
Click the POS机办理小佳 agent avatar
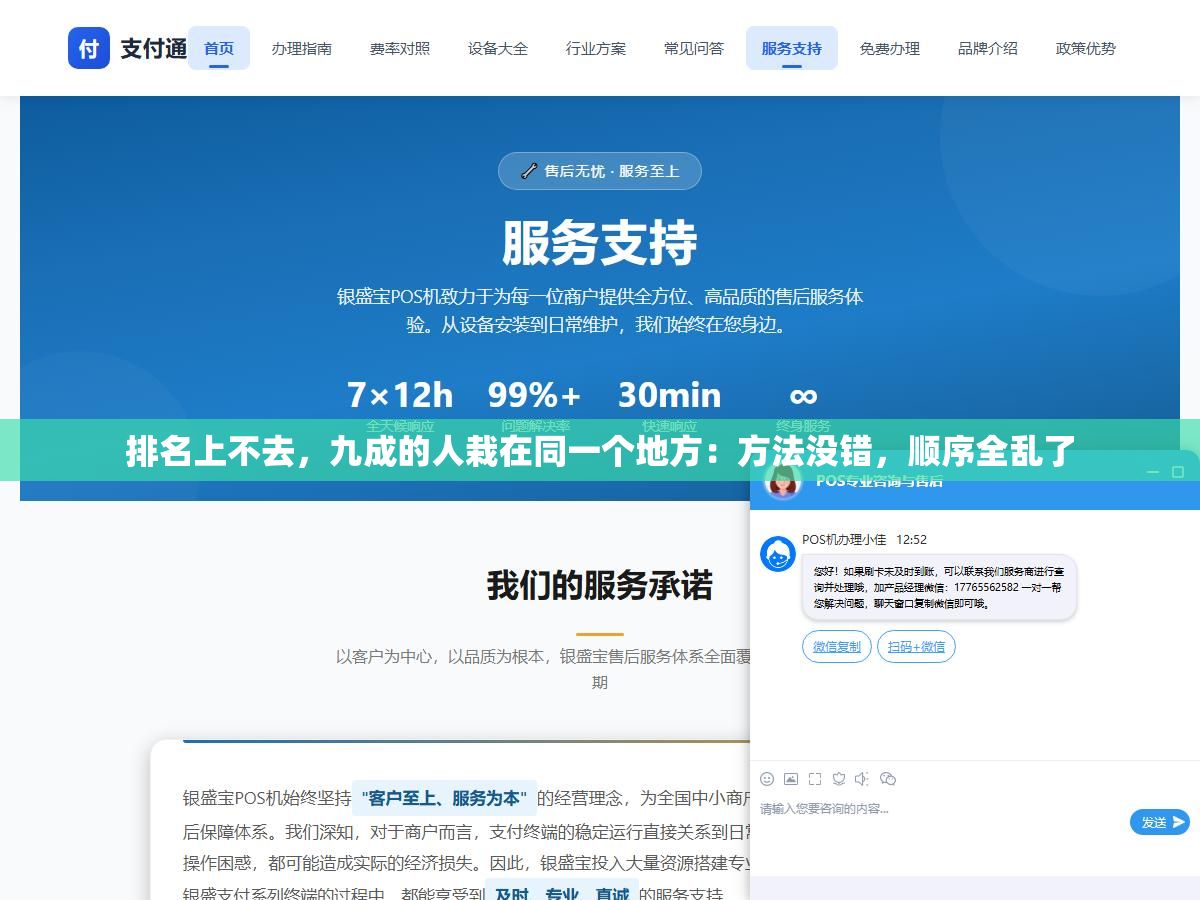coord(778,554)
